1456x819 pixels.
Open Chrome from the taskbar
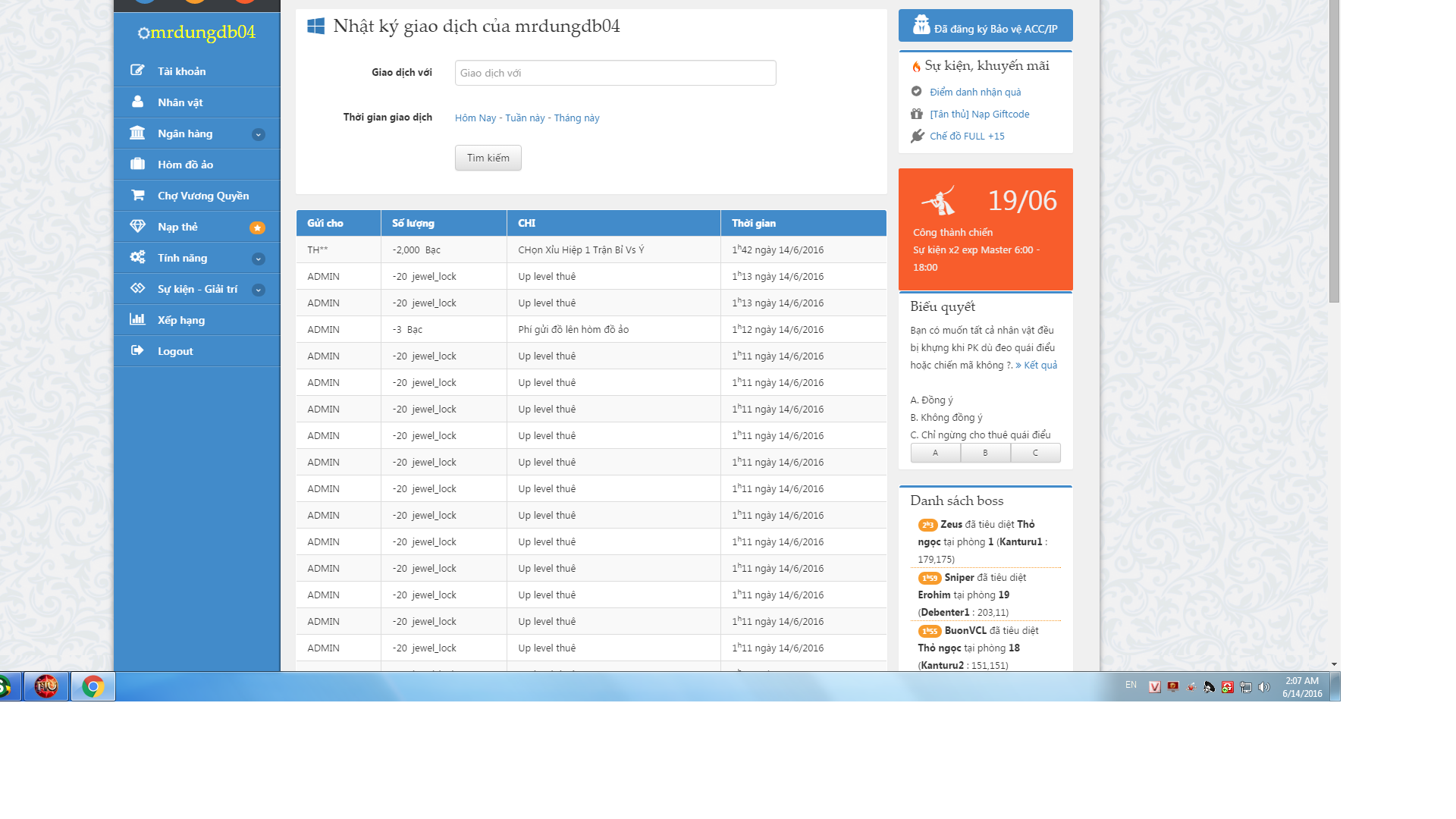93,686
